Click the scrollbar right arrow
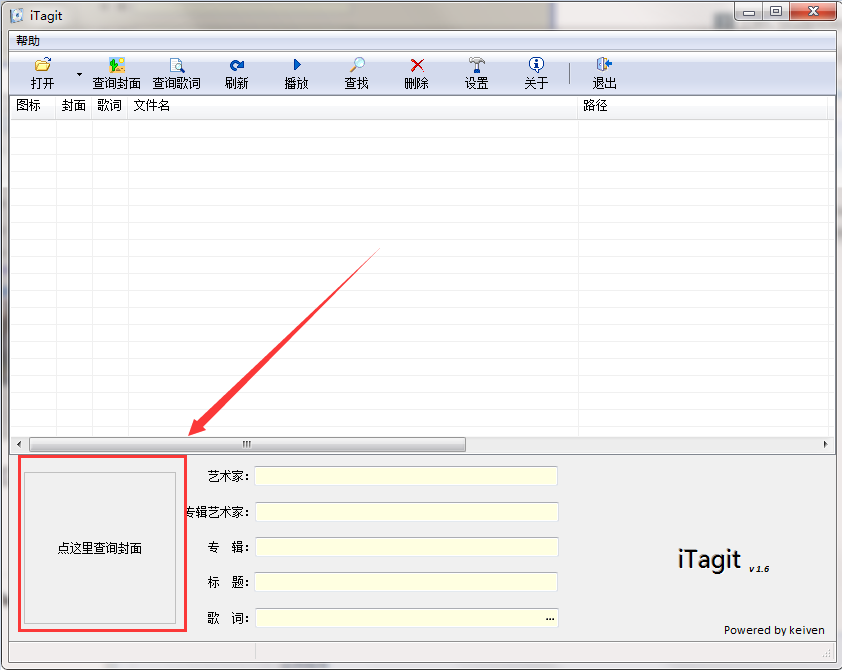This screenshot has width=842, height=670. 825,444
